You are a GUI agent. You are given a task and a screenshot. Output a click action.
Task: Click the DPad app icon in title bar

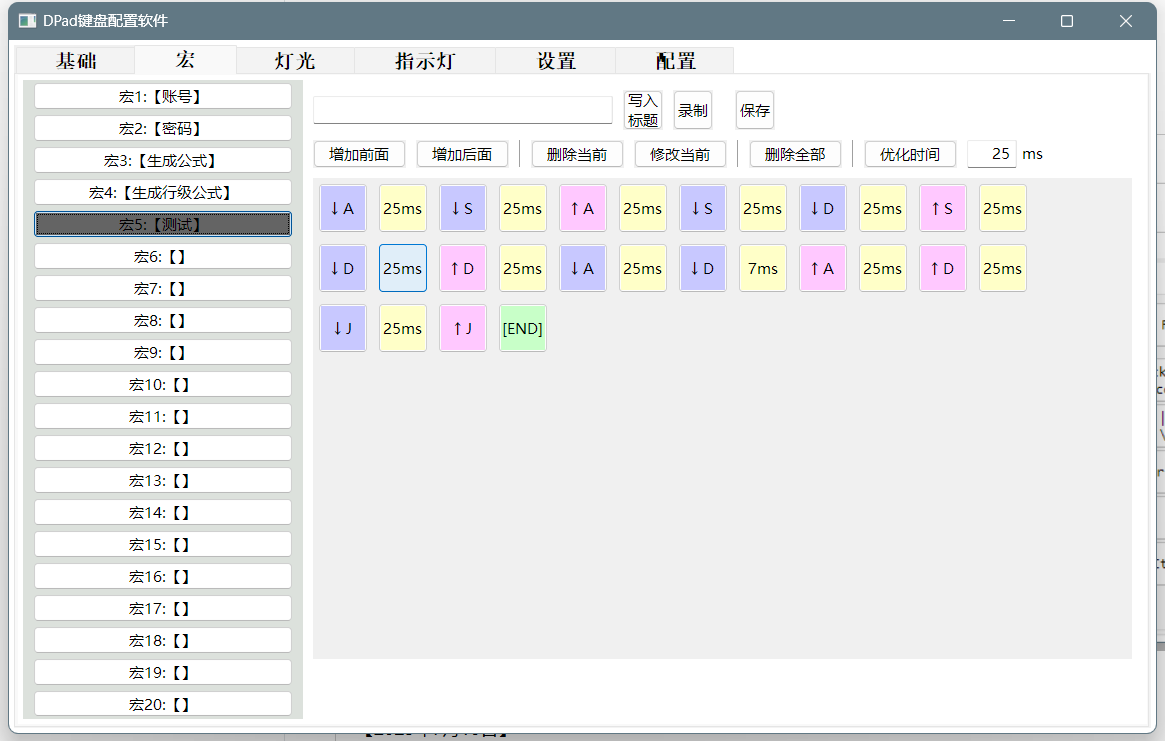click(x=27, y=21)
